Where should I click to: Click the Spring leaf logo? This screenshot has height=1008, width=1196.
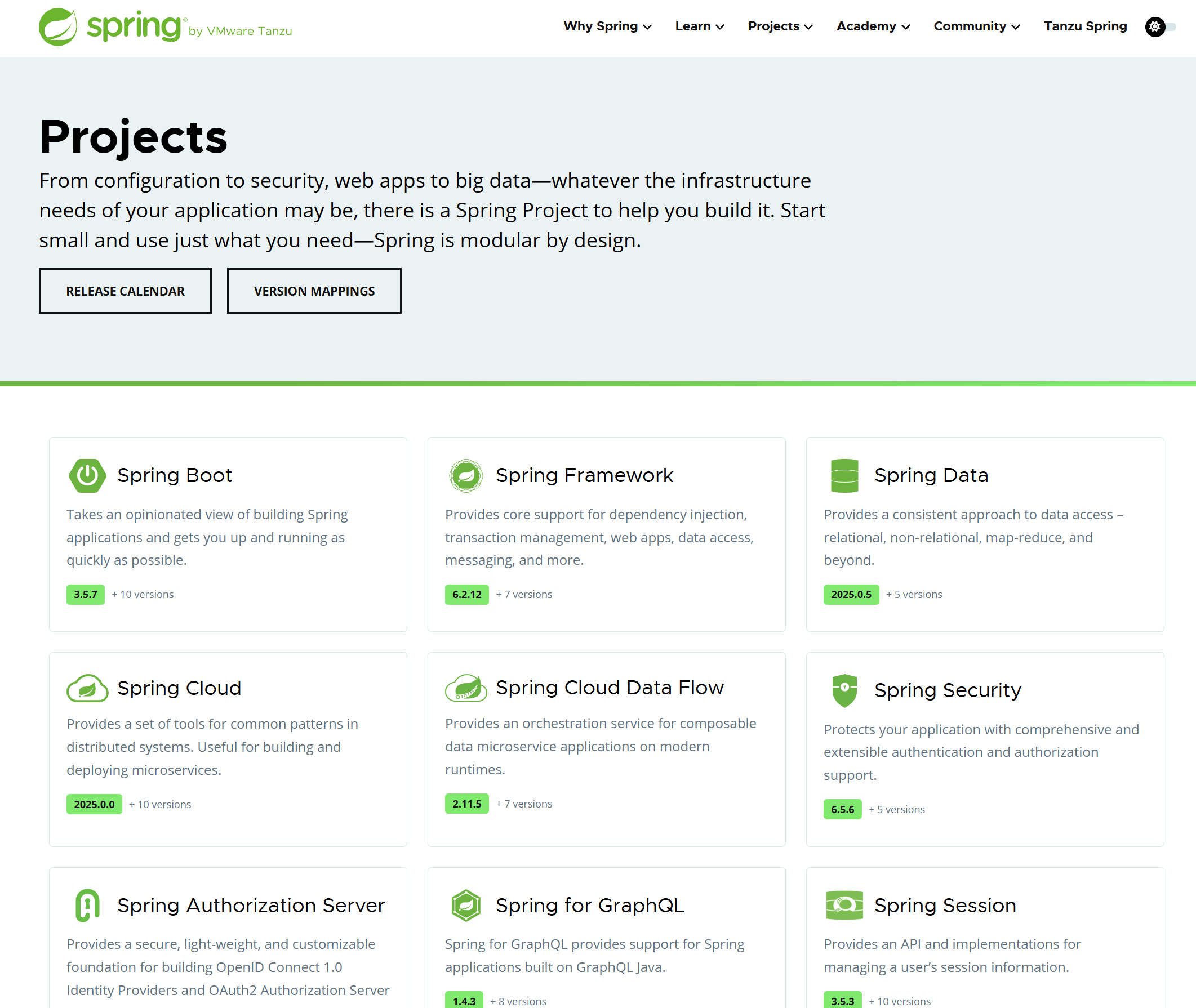coord(57,27)
